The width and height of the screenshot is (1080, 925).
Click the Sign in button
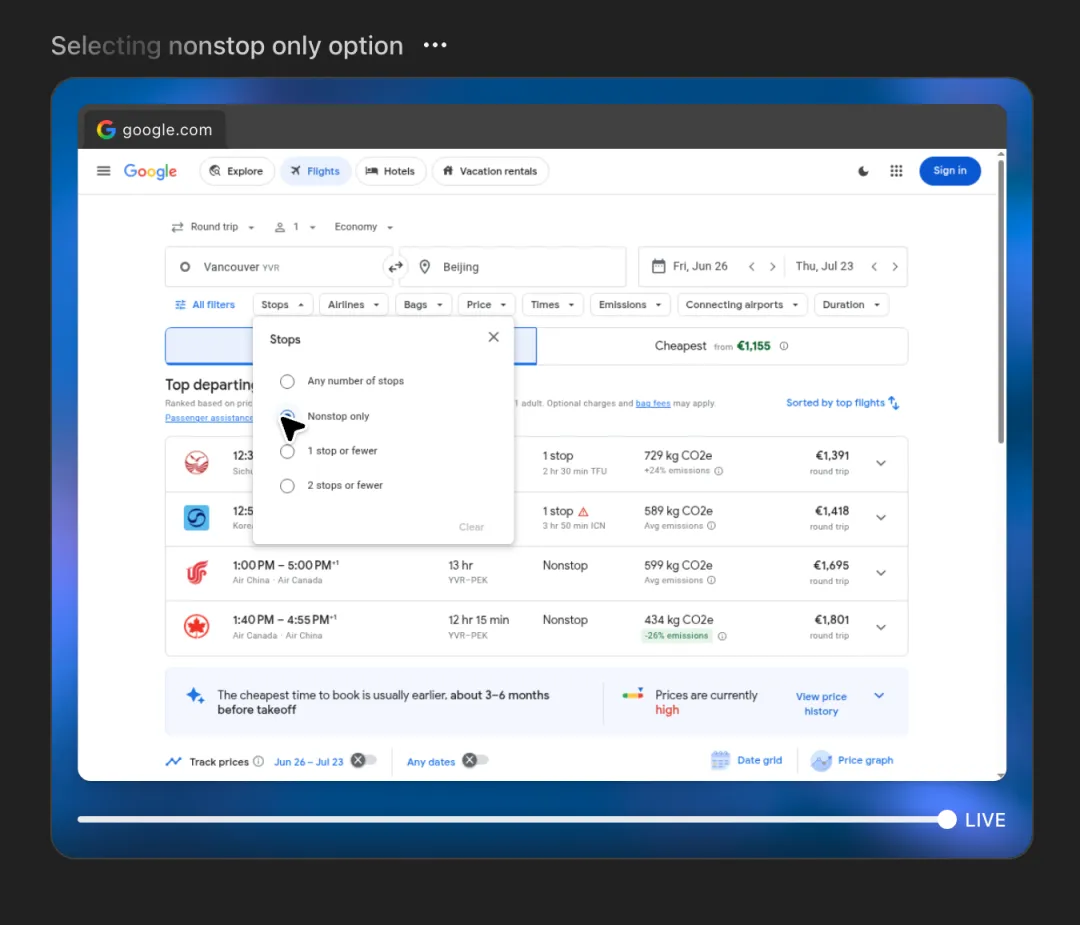point(950,171)
